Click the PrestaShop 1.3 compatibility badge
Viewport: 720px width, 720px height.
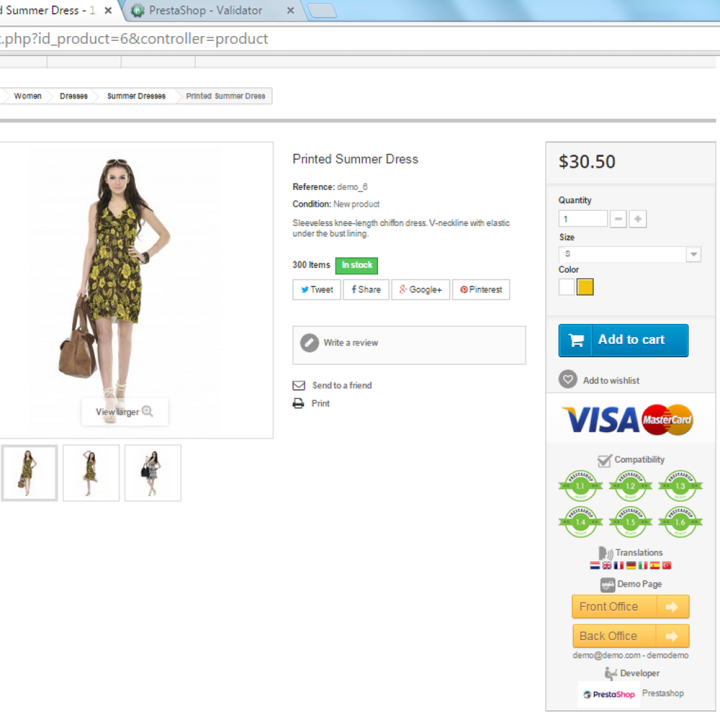(x=680, y=486)
